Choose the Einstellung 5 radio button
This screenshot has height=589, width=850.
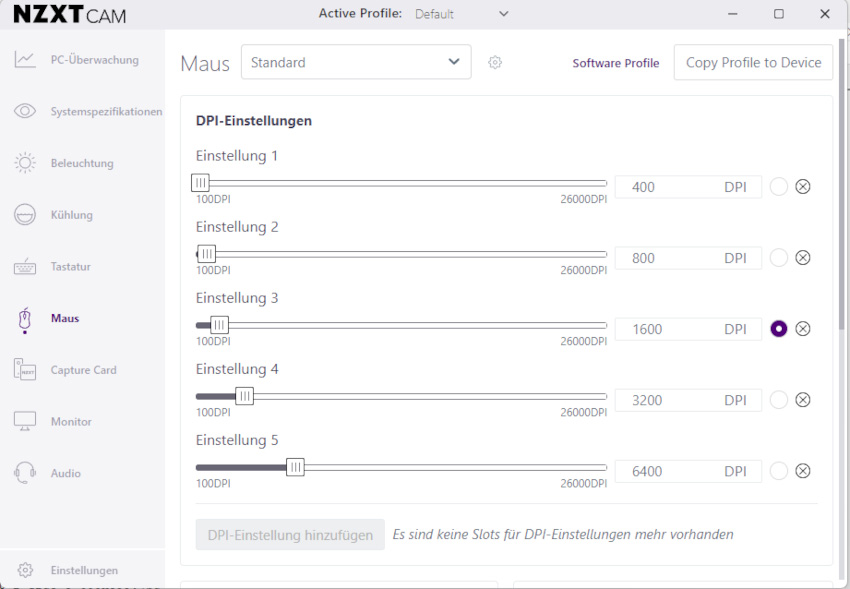pos(779,471)
